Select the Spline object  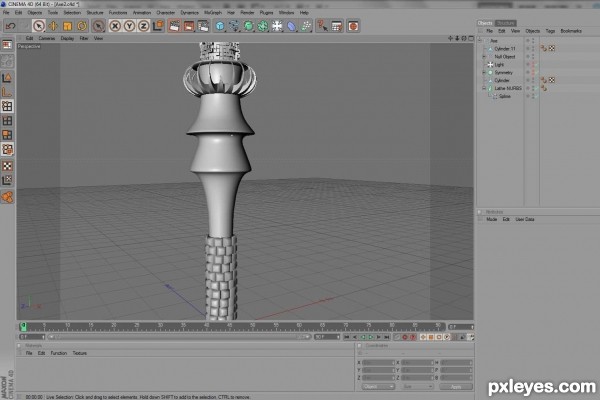coord(505,96)
